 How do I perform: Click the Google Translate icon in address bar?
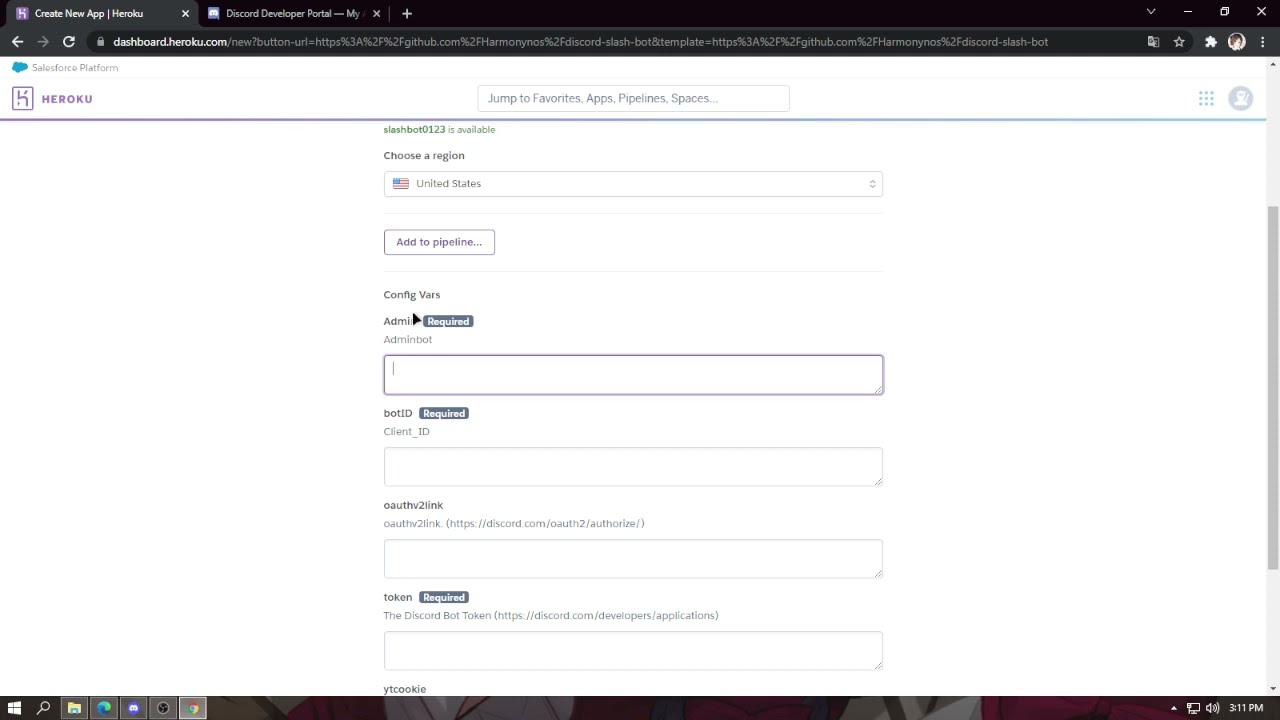pos(1153,41)
